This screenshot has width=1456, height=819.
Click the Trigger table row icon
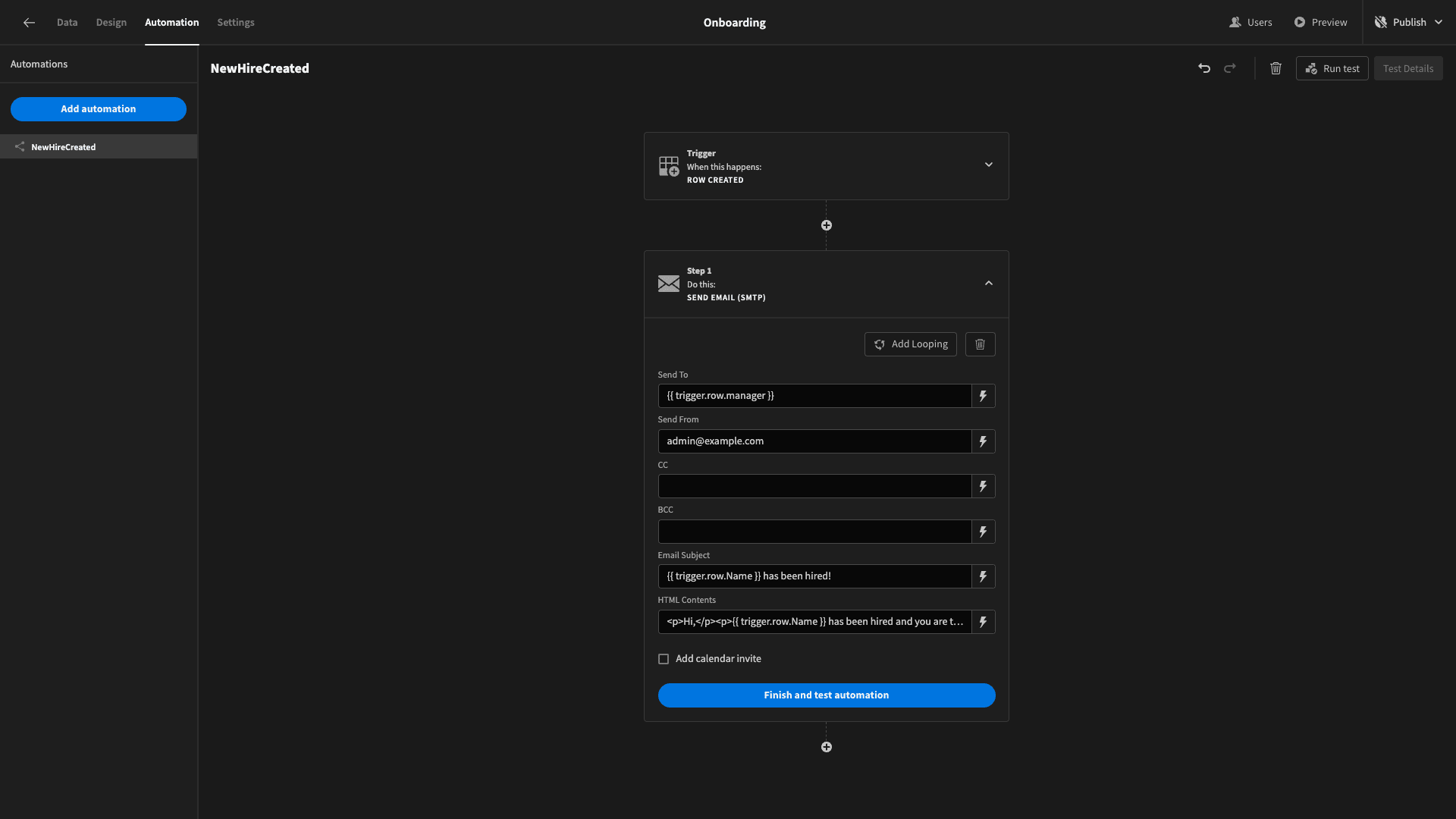point(669,166)
